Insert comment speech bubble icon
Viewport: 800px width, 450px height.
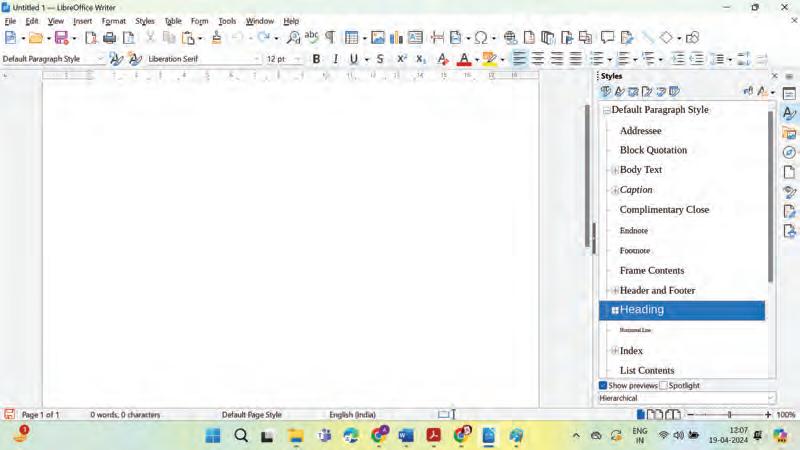click(607, 37)
